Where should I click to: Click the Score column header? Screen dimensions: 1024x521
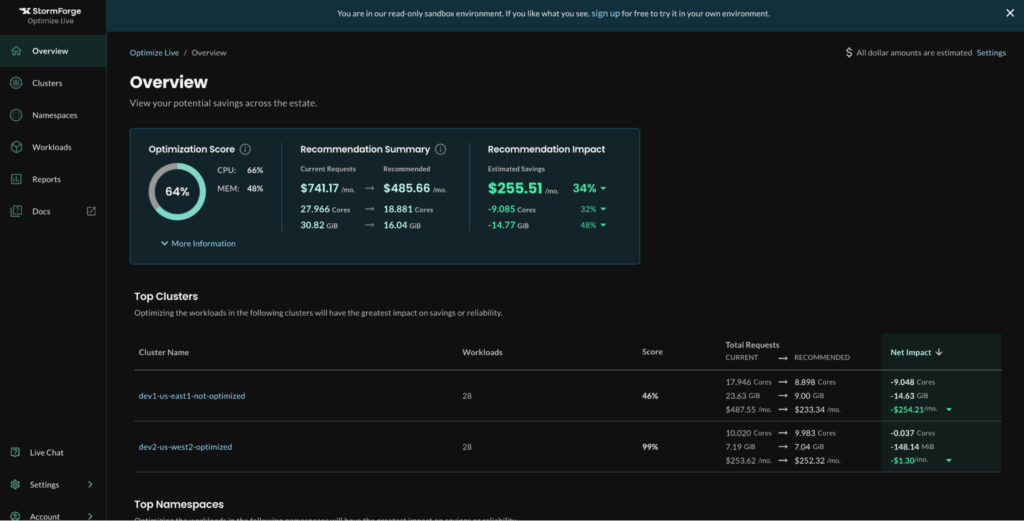(652, 352)
